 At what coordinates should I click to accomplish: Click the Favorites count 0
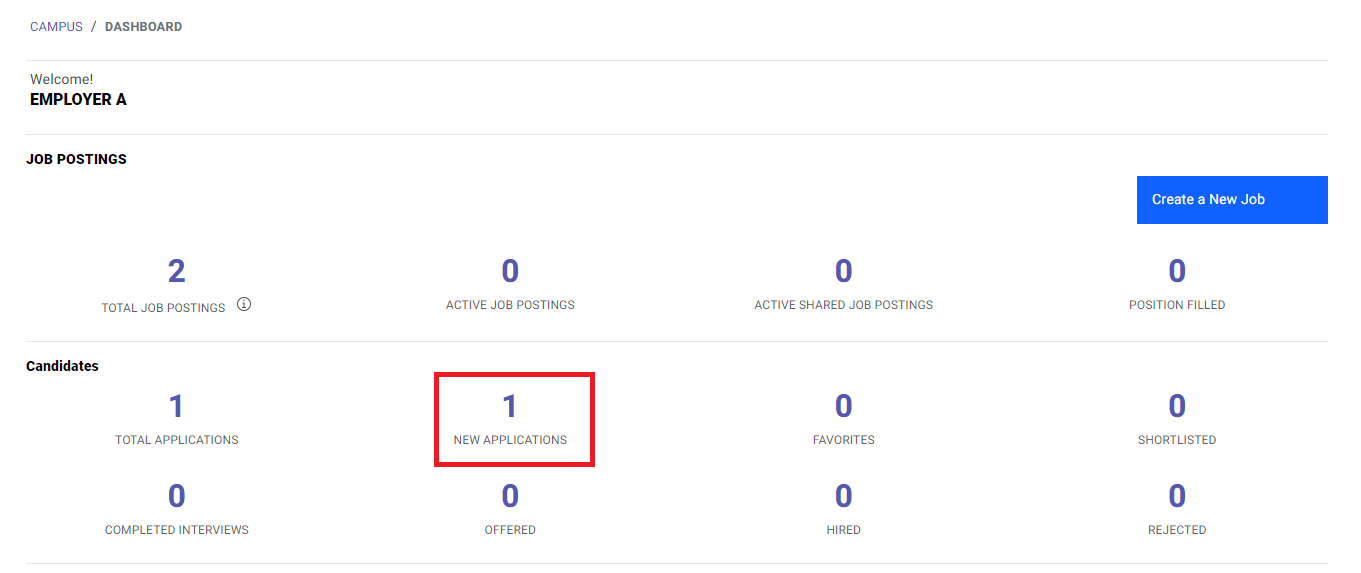tap(844, 406)
